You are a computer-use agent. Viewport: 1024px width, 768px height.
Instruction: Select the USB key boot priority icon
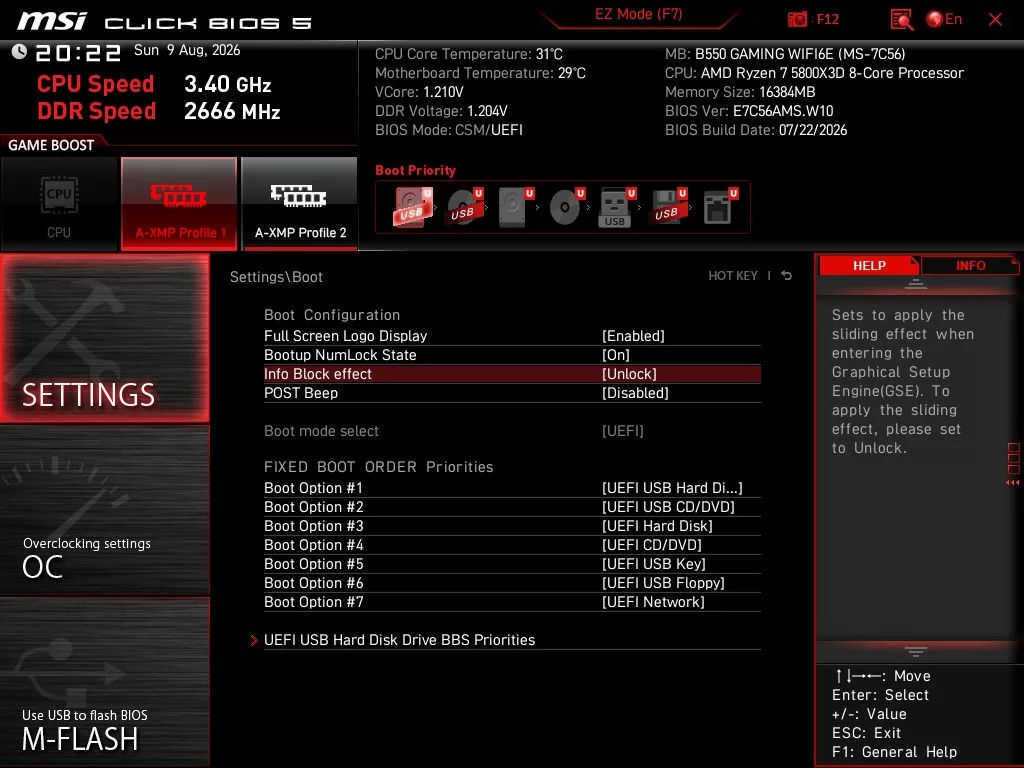coord(616,207)
